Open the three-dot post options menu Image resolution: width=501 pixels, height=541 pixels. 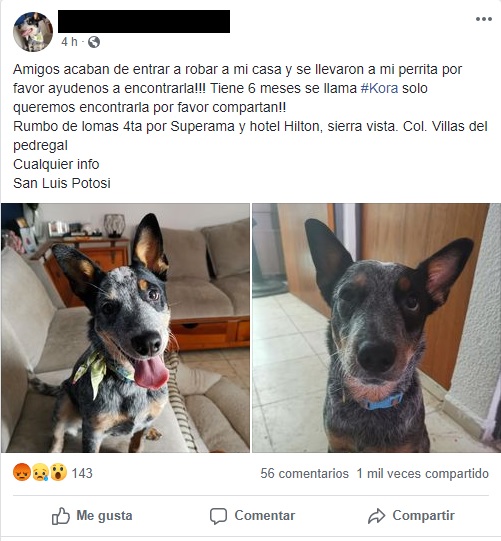pos(483,19)
